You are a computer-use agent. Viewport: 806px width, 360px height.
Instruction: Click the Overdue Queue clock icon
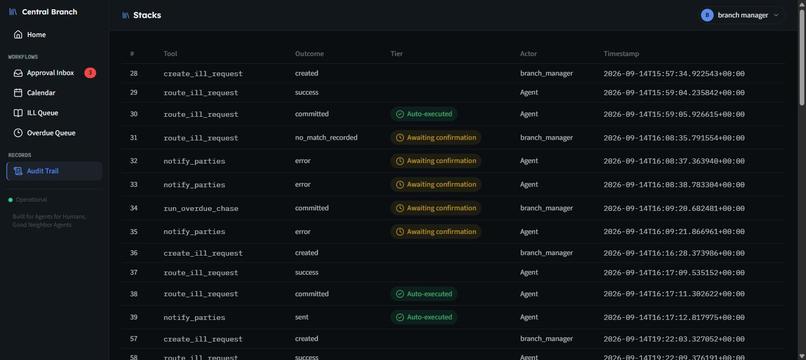click(18, 133)
